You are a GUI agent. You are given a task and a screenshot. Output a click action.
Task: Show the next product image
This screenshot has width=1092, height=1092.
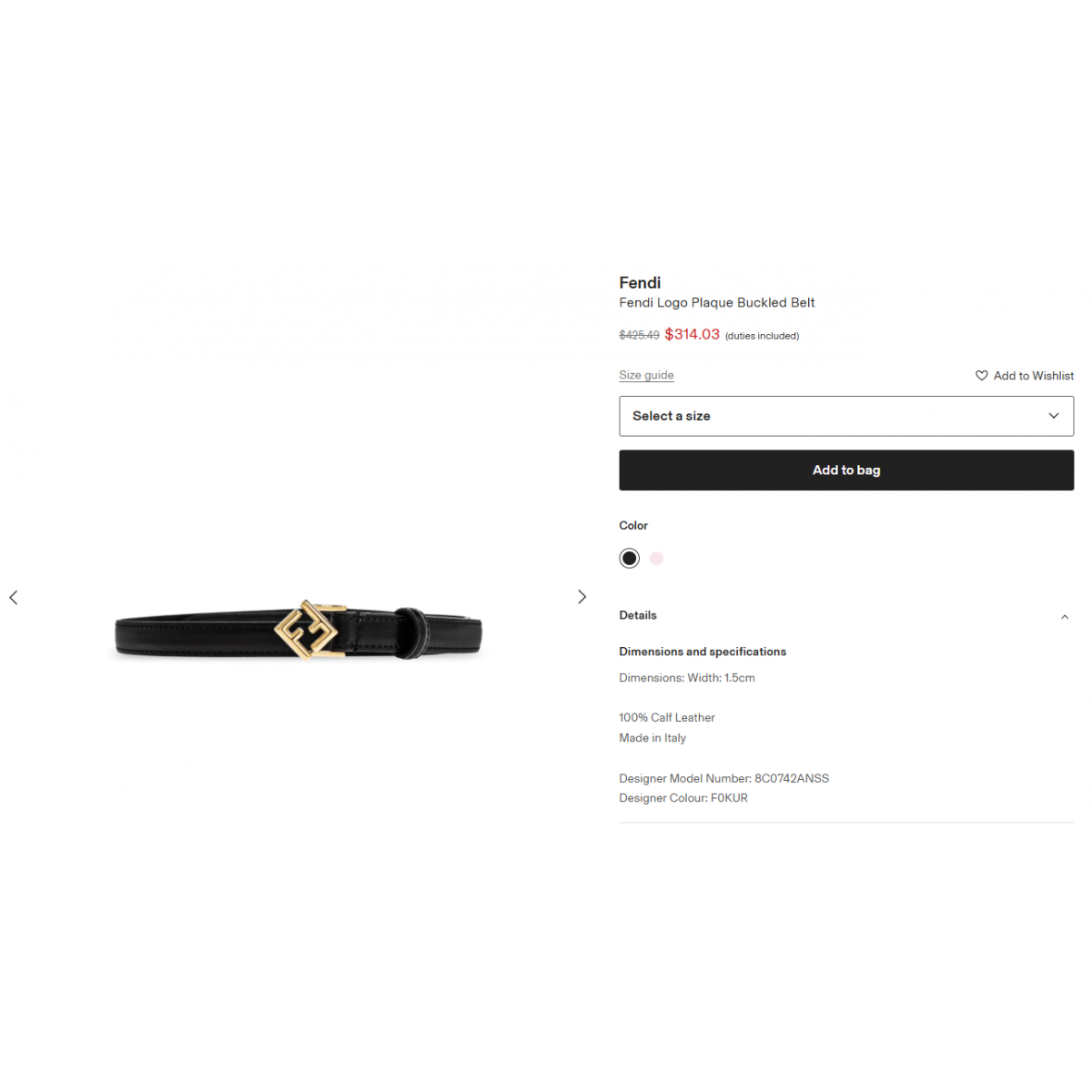[581, 597]
